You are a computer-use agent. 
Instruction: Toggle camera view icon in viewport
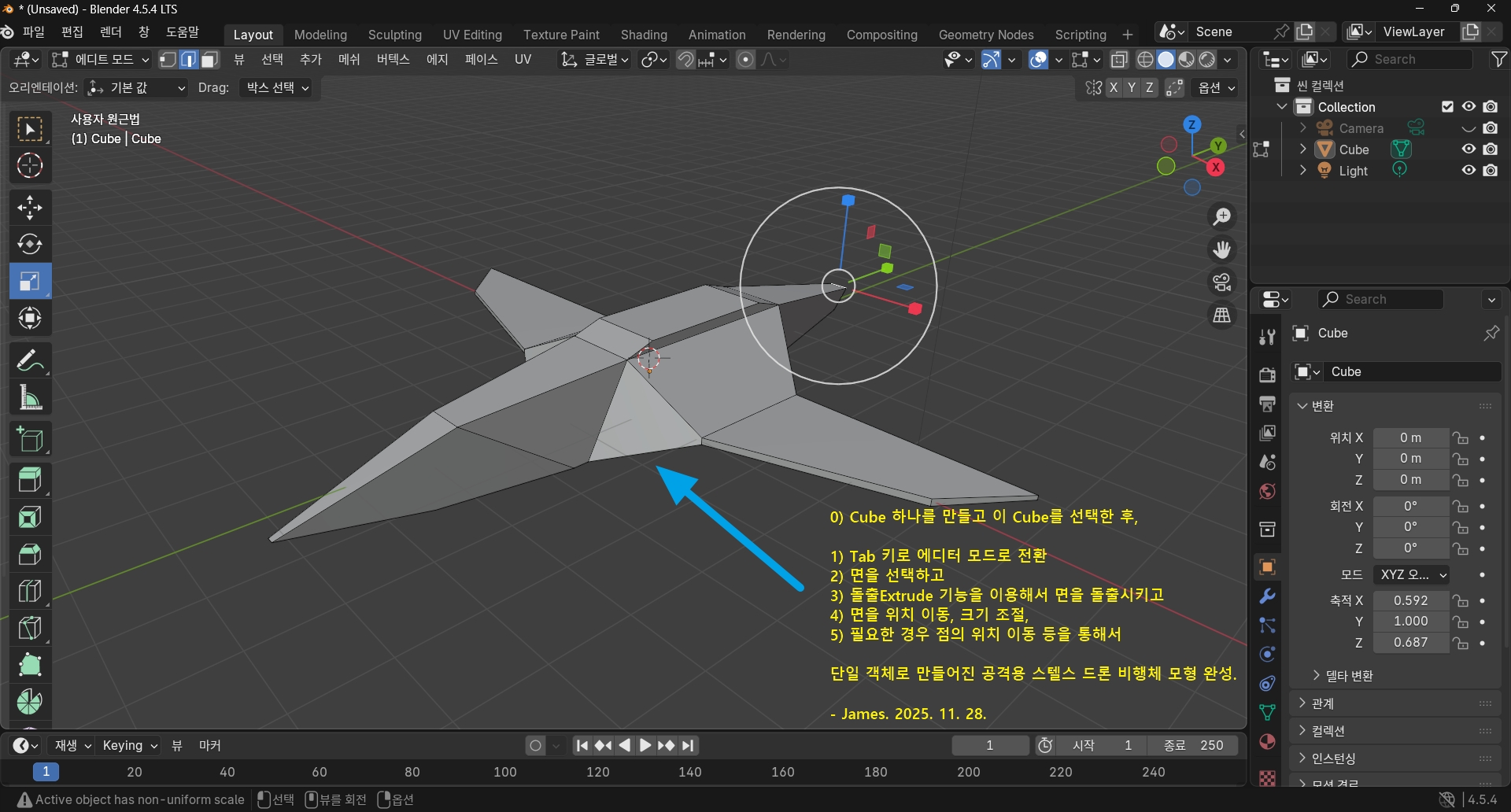(x=1222, y=282)
